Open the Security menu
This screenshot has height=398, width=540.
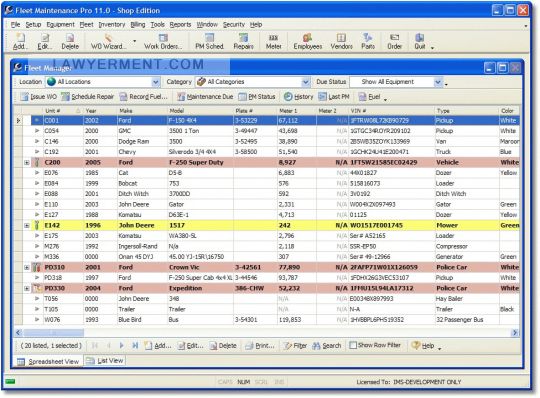[x=233, y=24]
